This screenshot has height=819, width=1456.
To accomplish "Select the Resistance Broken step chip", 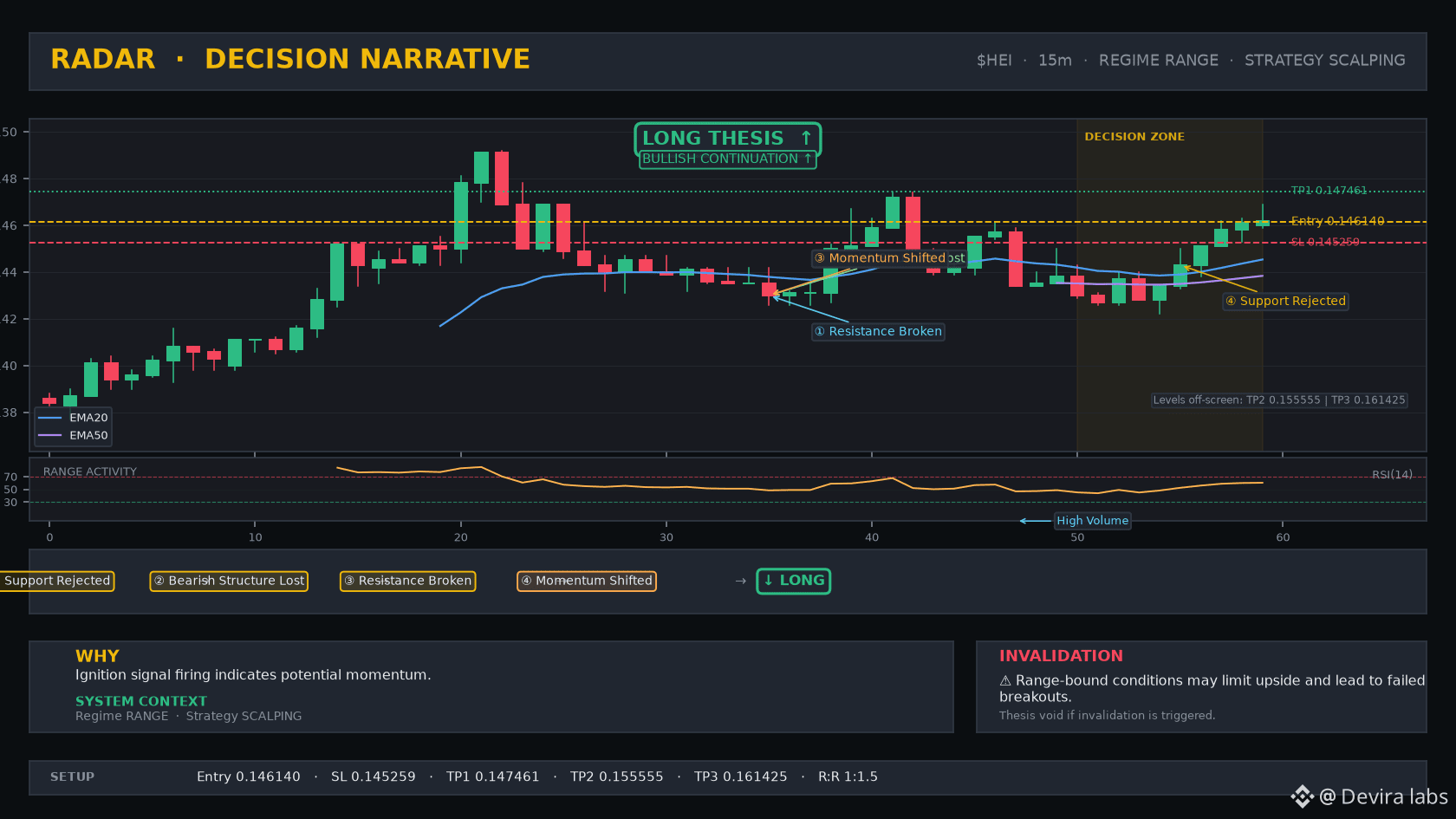I will pyautogui.click(x=407, y=581).
